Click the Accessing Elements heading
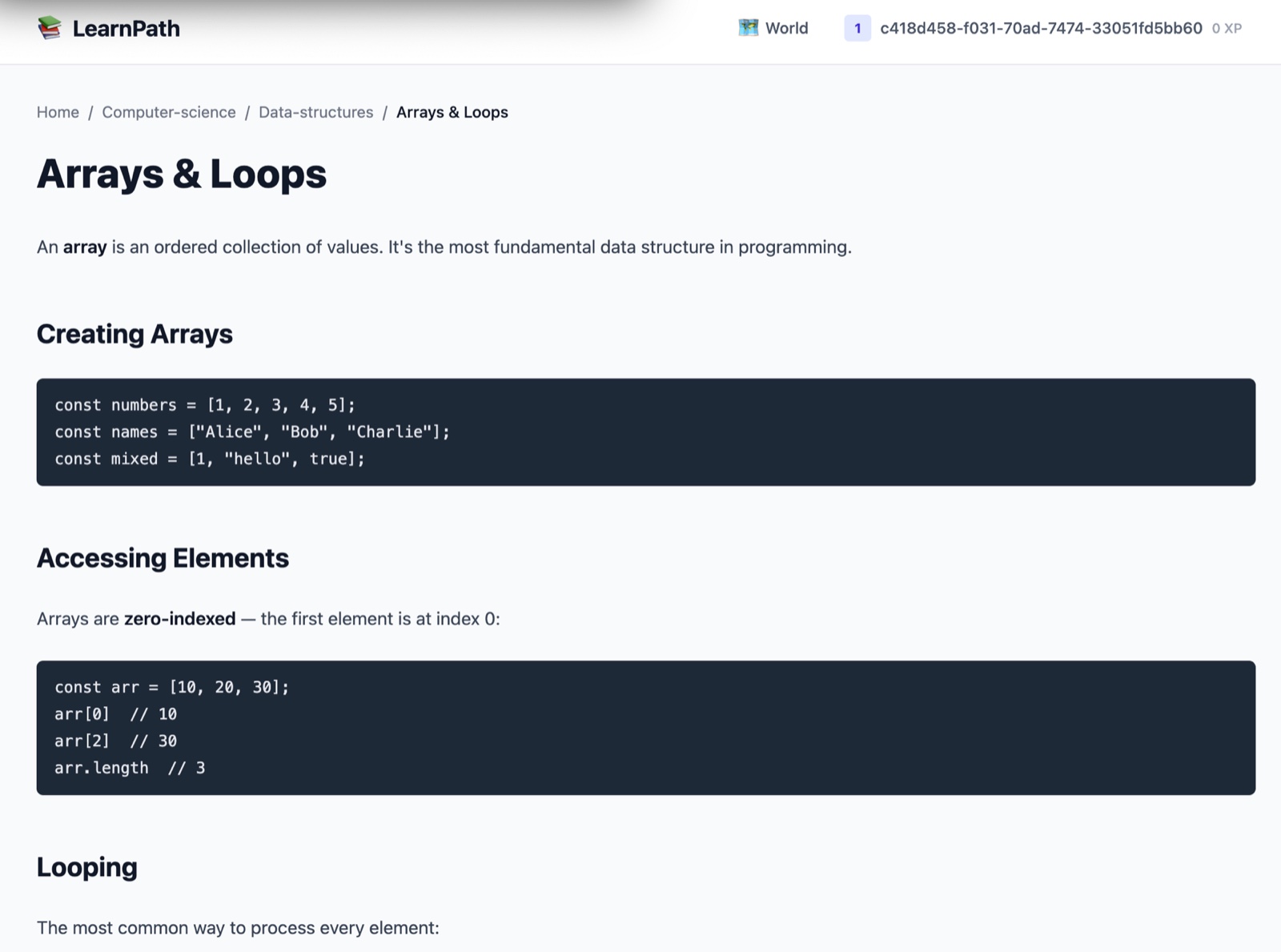This screenshot has height=952, width=1281. [163, 558]
